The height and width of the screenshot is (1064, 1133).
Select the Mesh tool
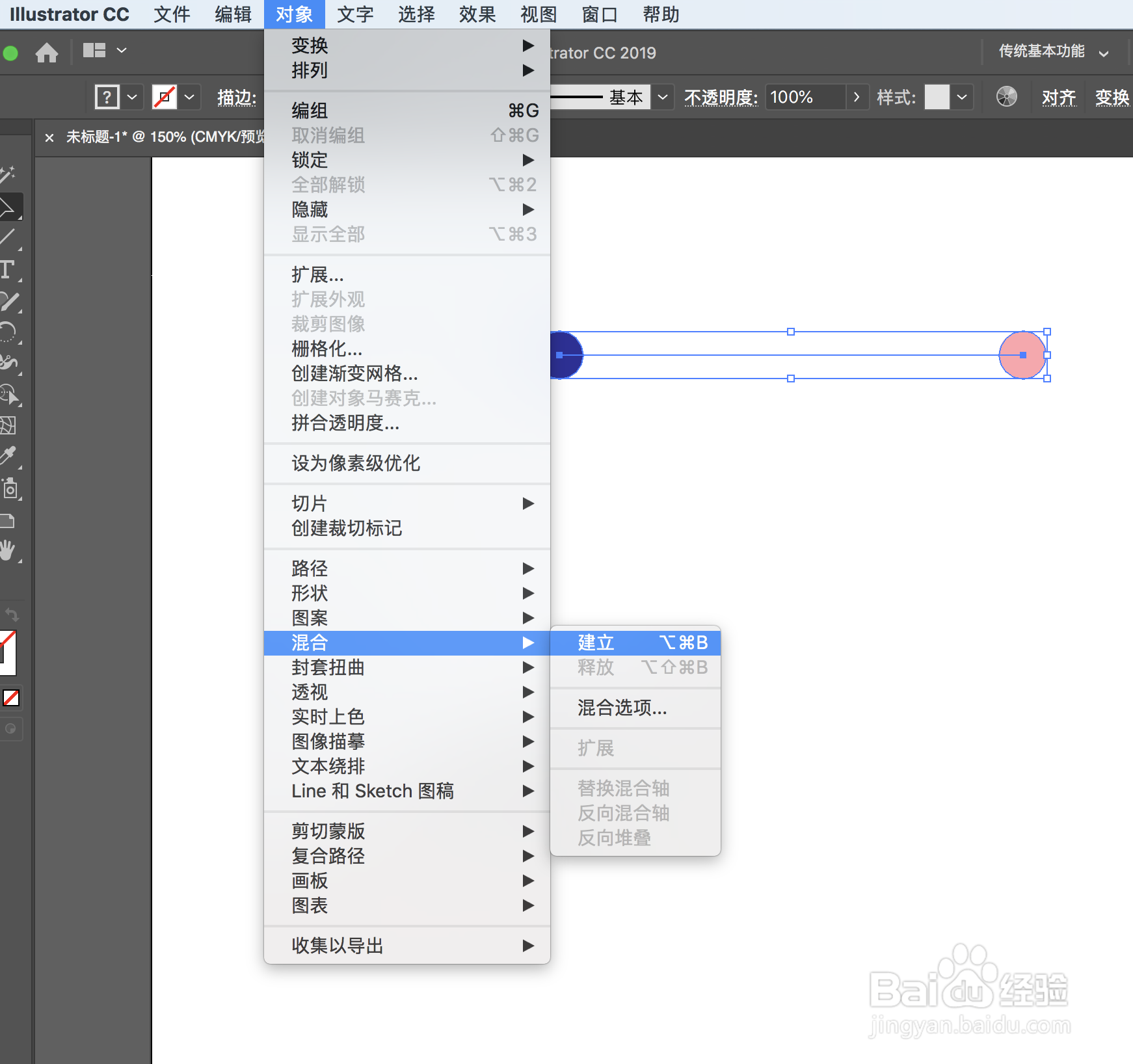pos(8,425)
